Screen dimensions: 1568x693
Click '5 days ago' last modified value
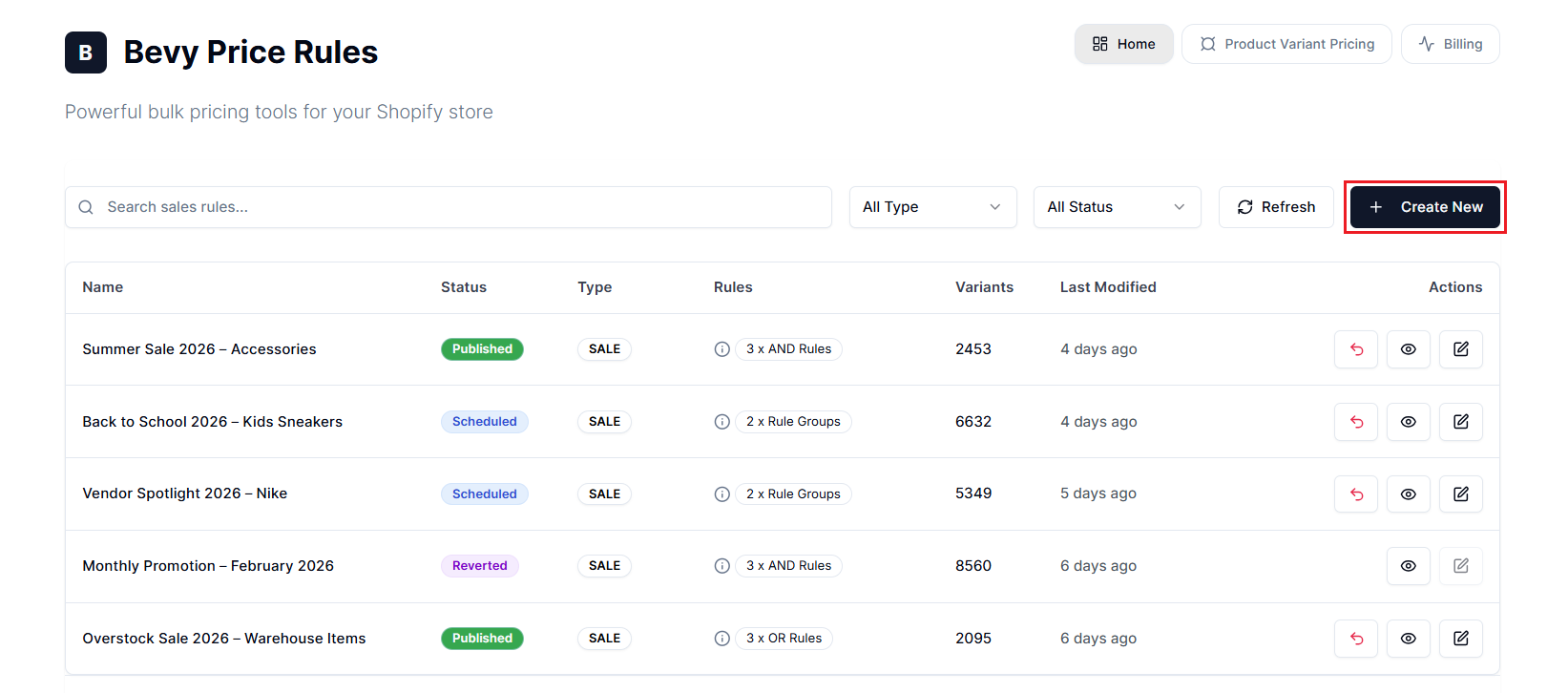[1098, 493]
